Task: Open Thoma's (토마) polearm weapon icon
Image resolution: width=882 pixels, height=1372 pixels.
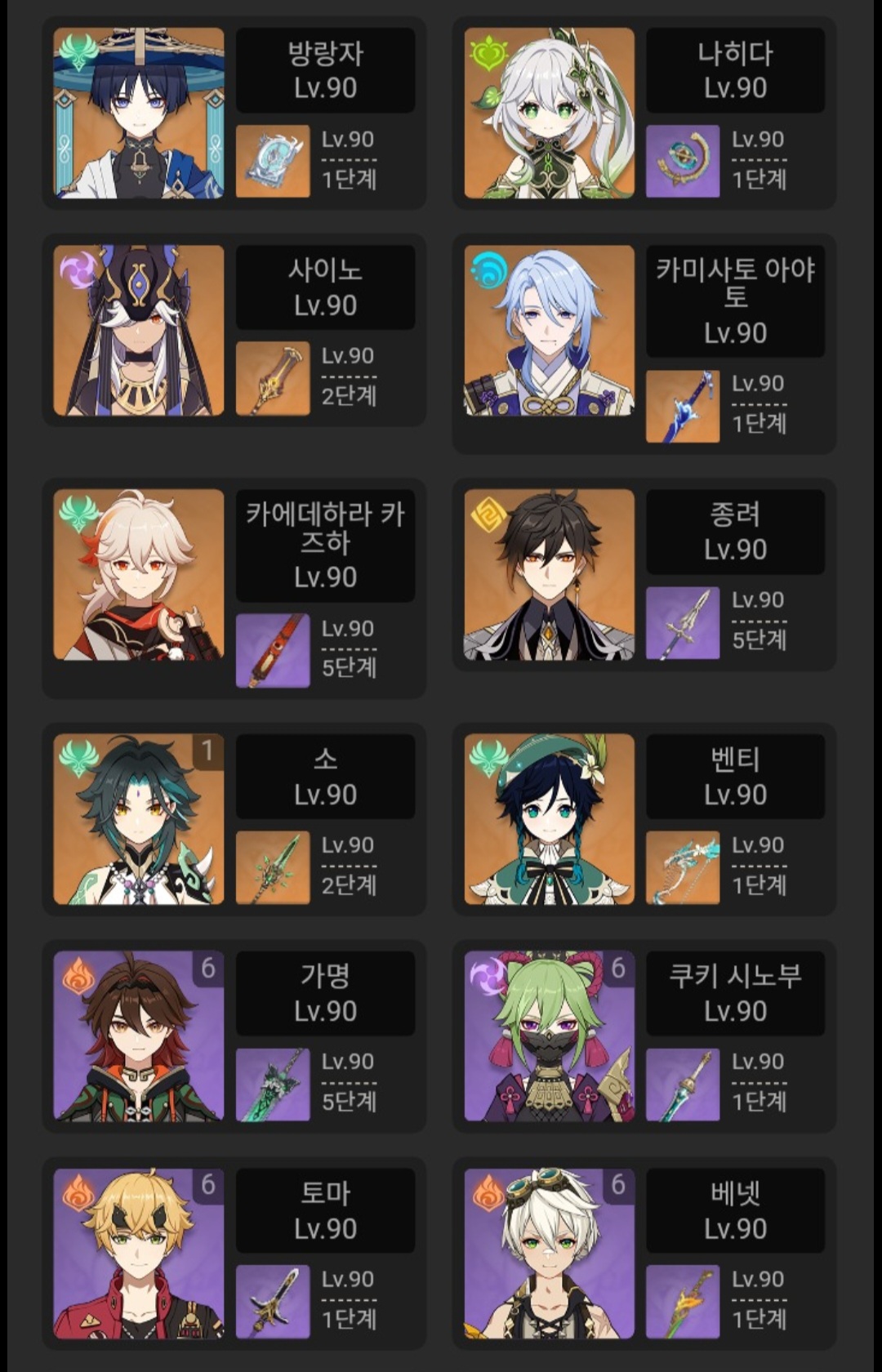Action: [273, 1302]
